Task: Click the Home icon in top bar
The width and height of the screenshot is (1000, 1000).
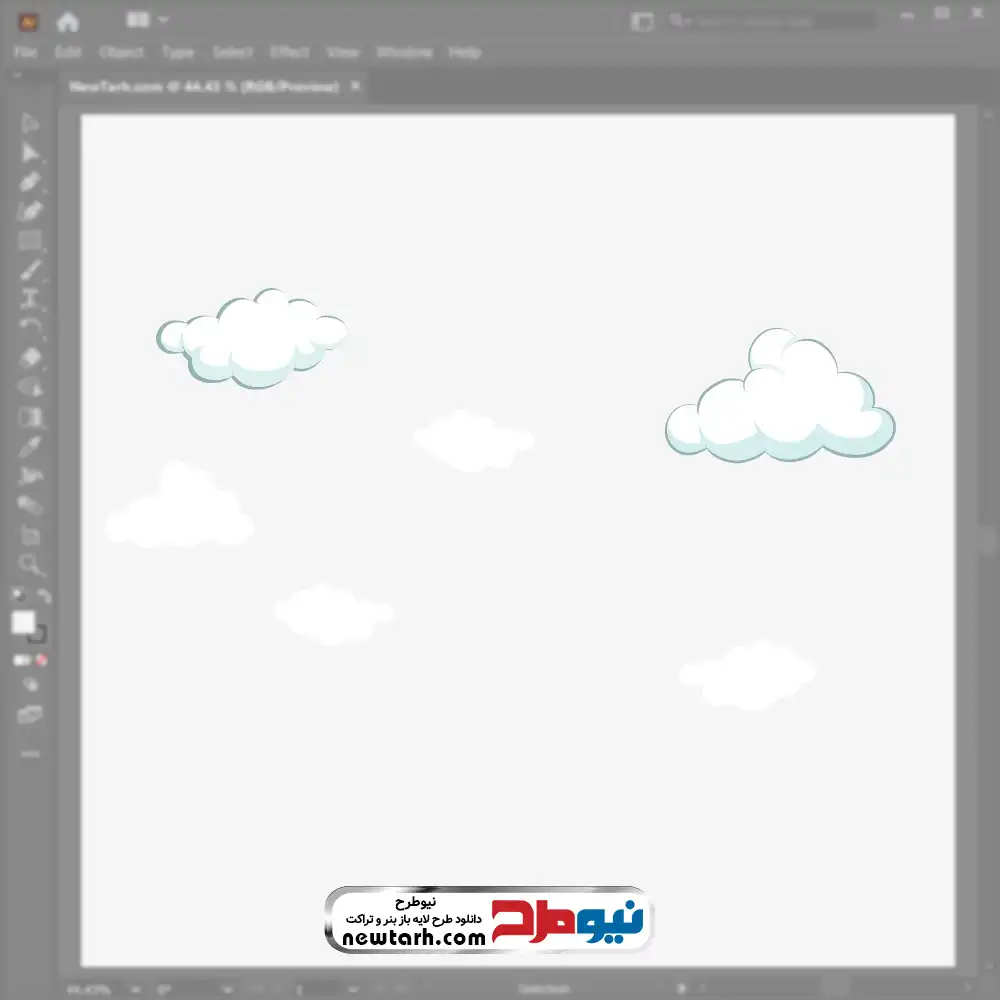Action: tap(67, 21)
